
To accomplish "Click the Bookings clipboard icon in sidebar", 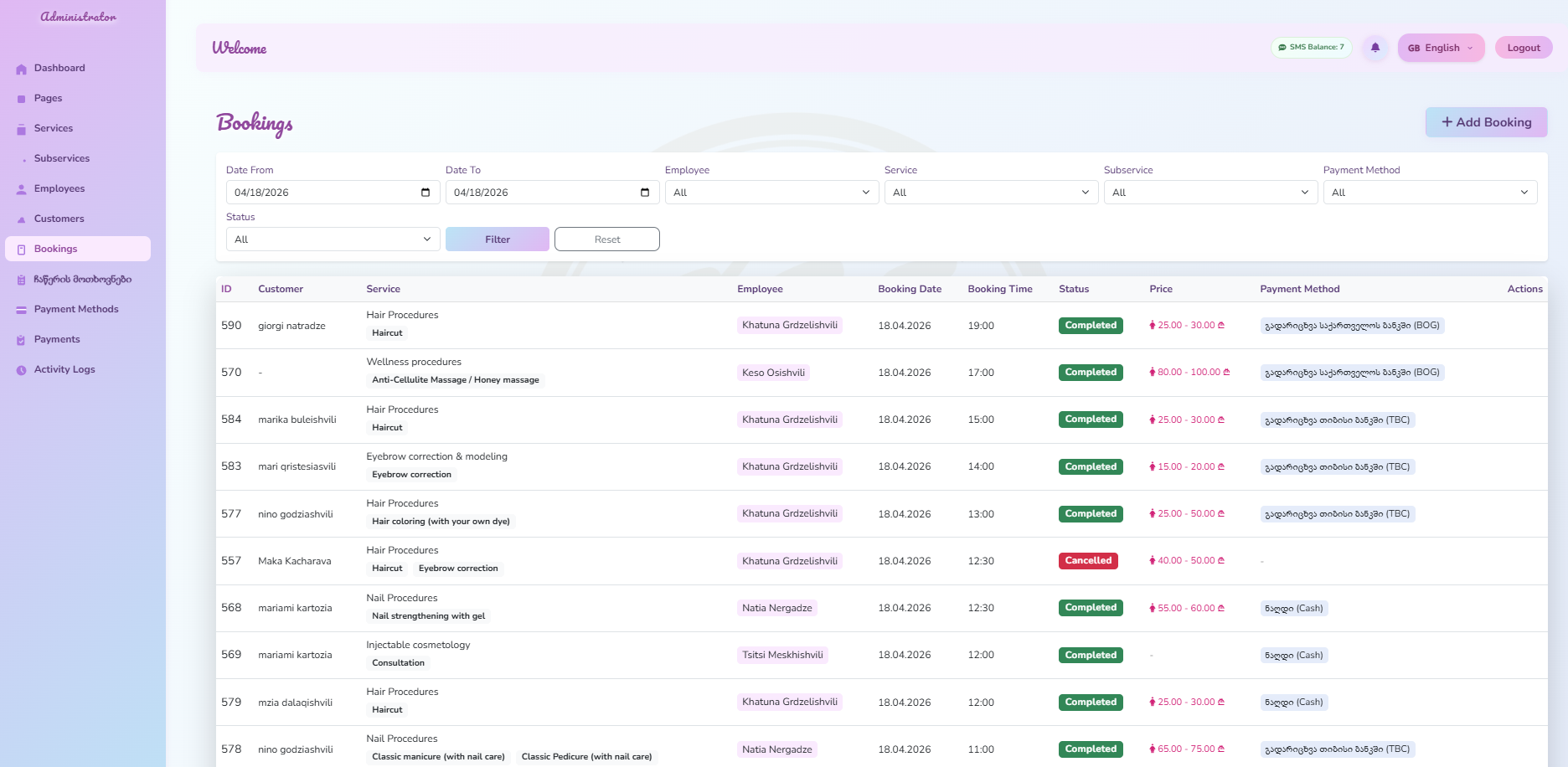I will click(x=21, y=250).
